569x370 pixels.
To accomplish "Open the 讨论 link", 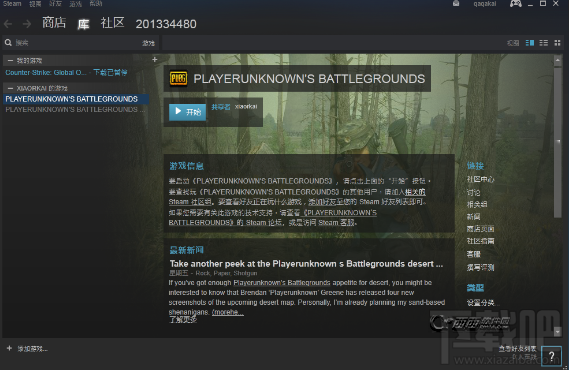I will tap(474, 193).
